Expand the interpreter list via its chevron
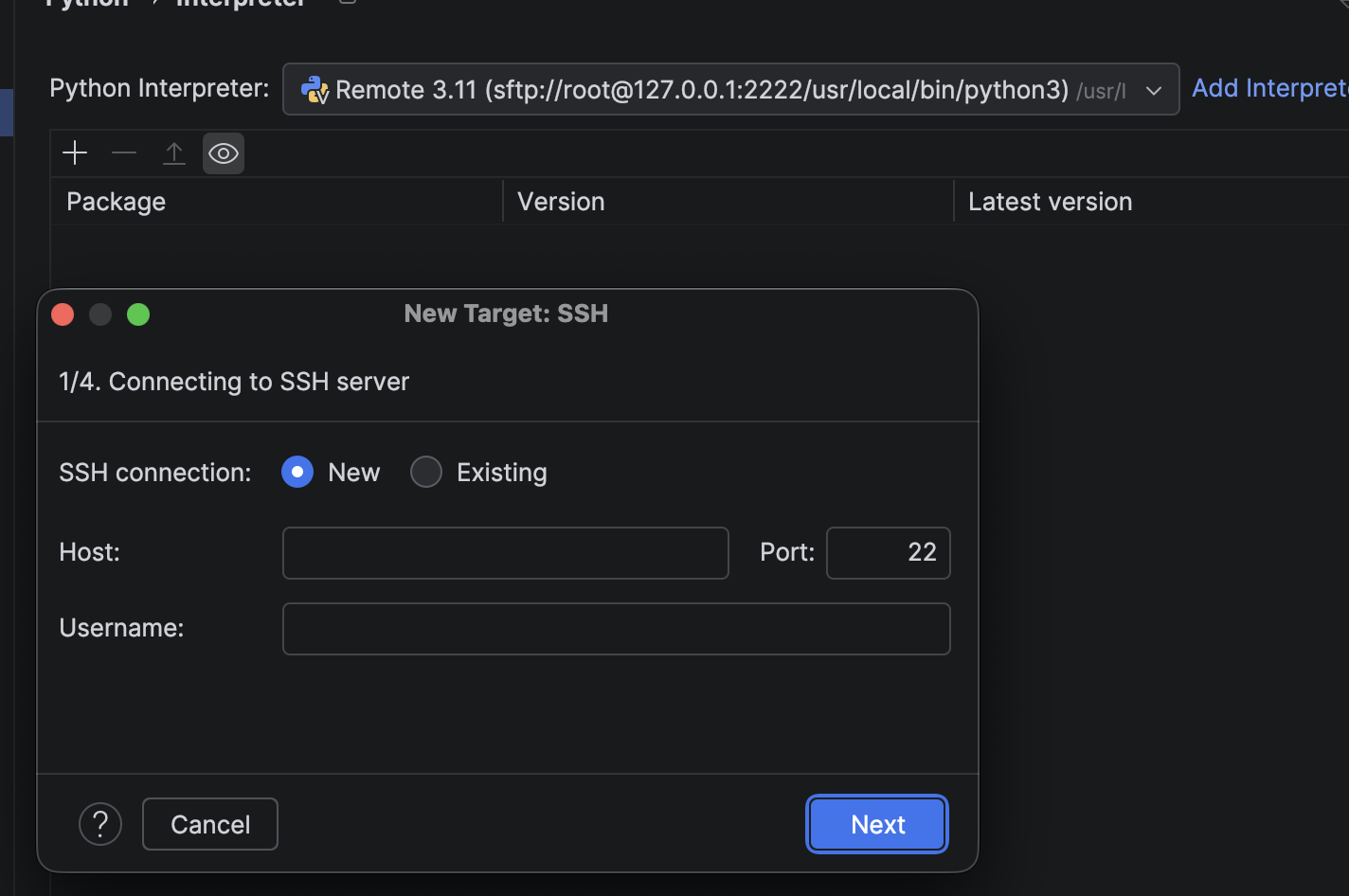Image resolution: width=1349 pixels, height=896 pixels. [1154, 90]
